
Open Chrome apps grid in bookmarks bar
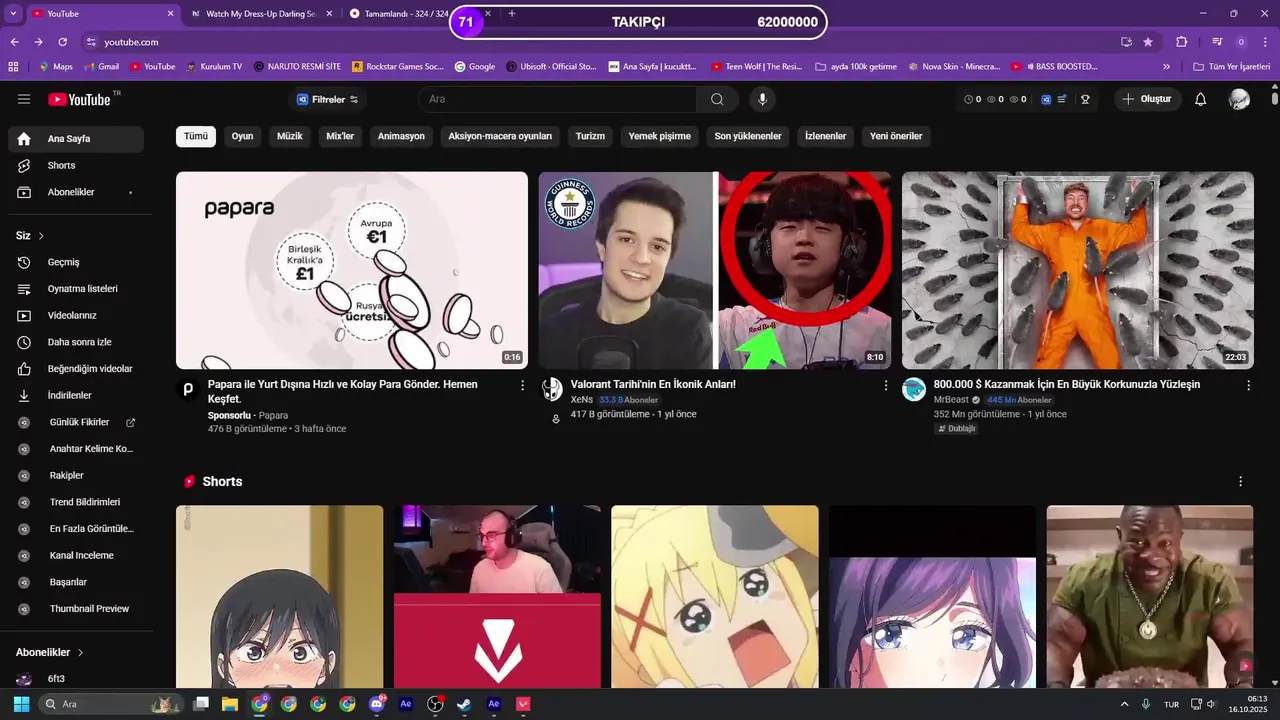point(13,67)
